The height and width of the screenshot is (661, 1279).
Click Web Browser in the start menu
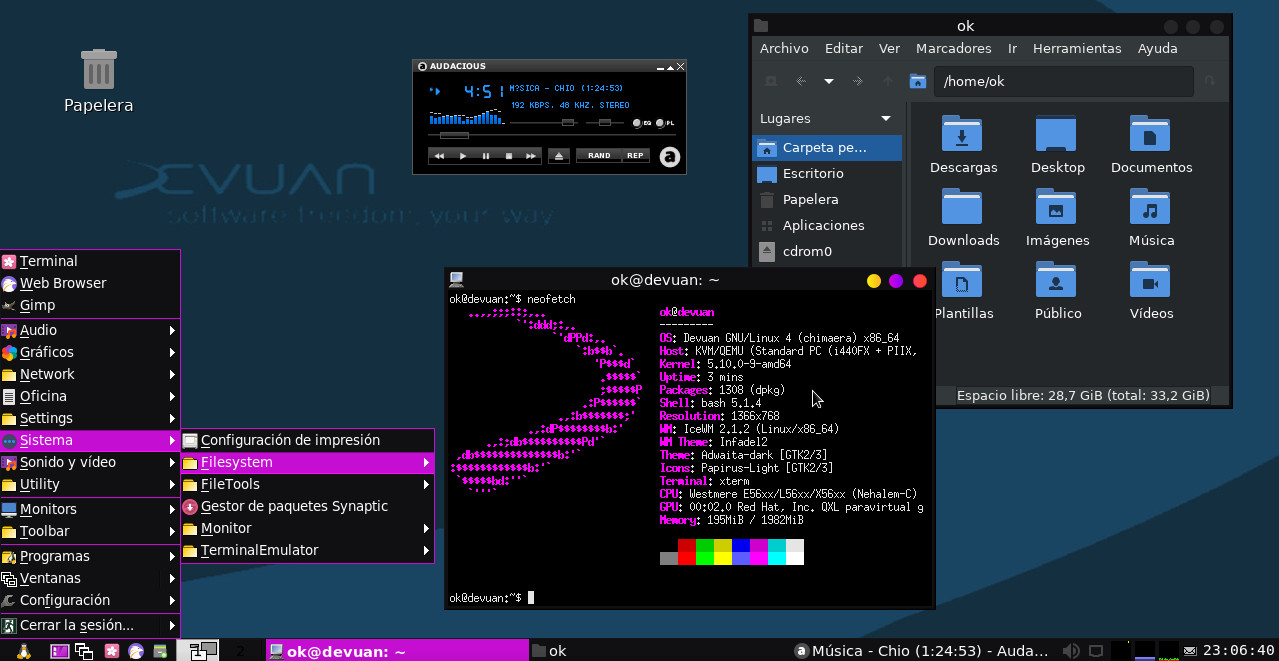(x=90, y=283)
